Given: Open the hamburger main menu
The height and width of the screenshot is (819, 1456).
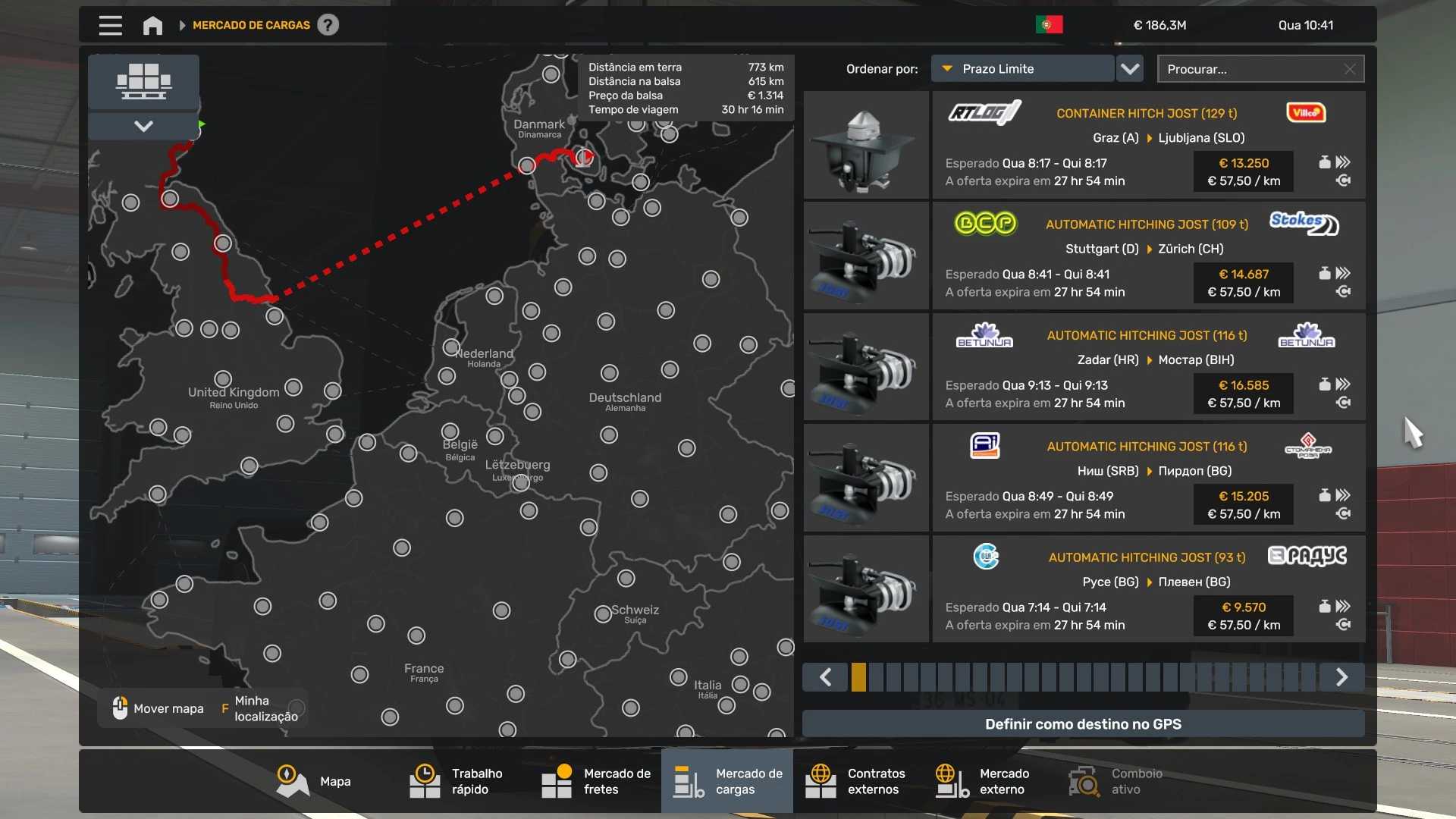Looking at the screenshot, I should (110, 25).
